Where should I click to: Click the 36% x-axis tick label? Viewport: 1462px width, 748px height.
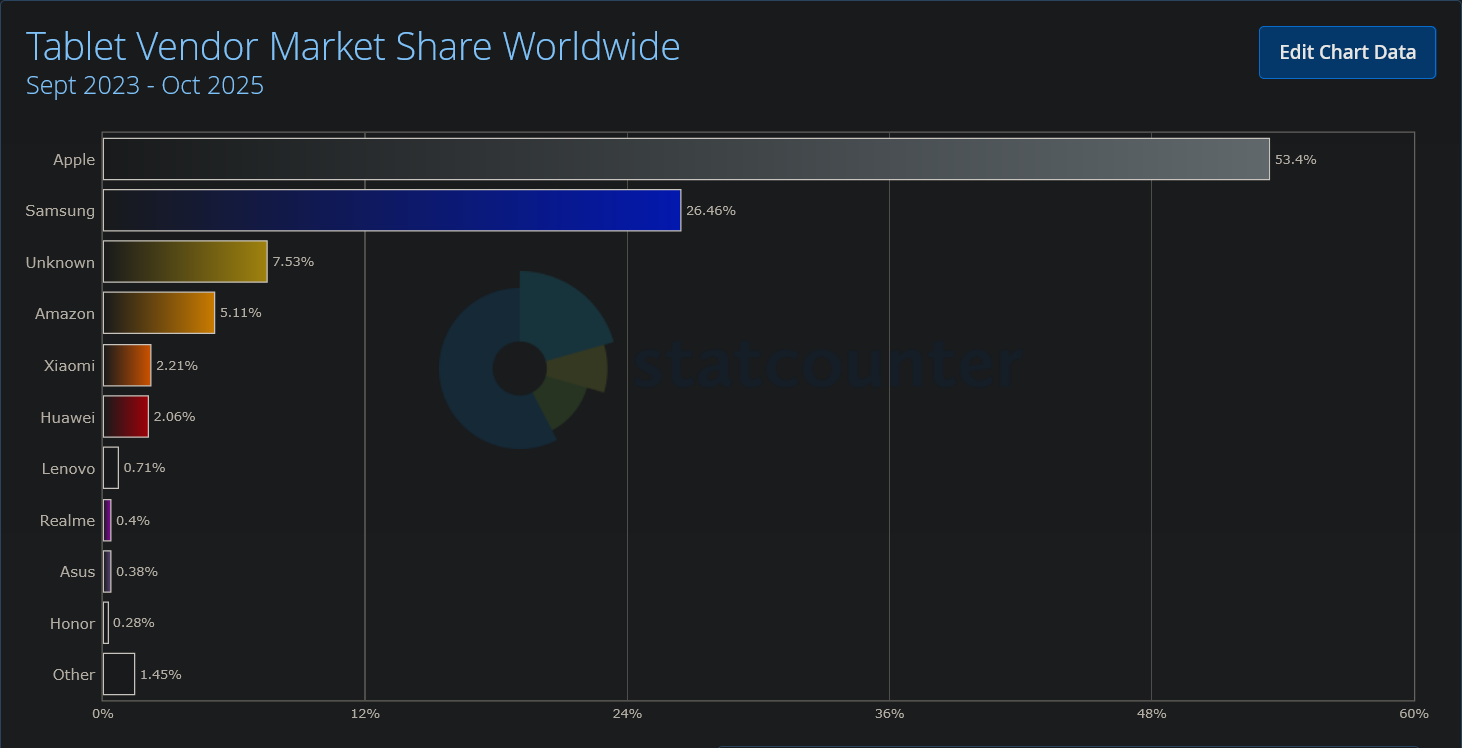point(889,714)
